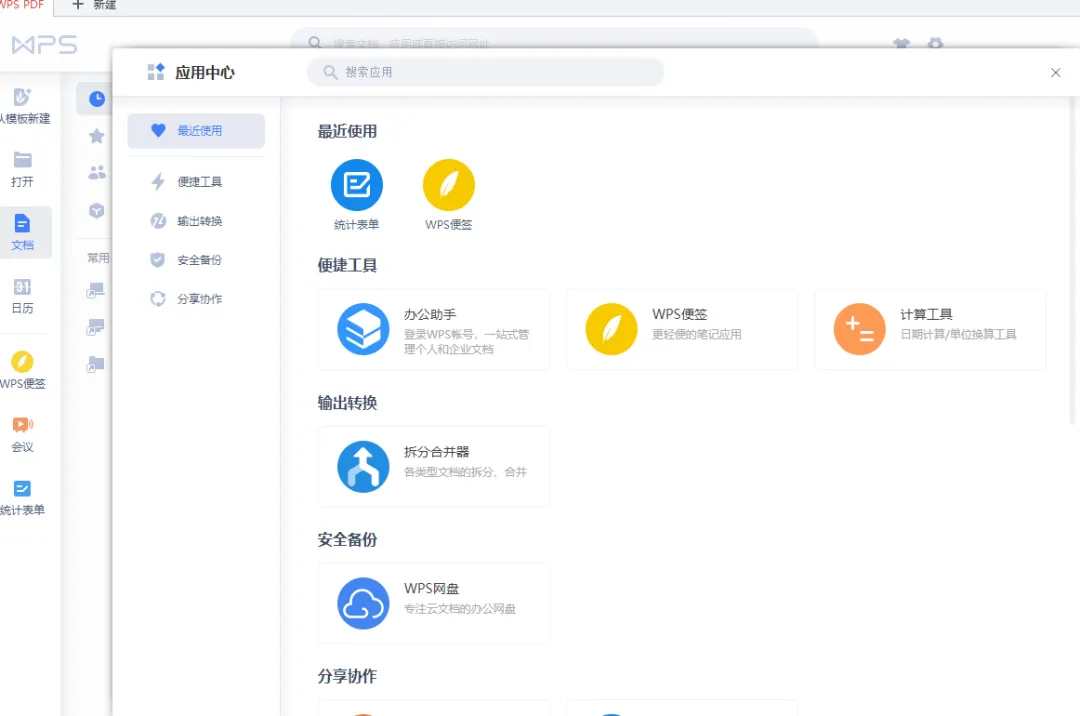
Task: Click the shared people icon in background panel
Action: coord(97,173)
